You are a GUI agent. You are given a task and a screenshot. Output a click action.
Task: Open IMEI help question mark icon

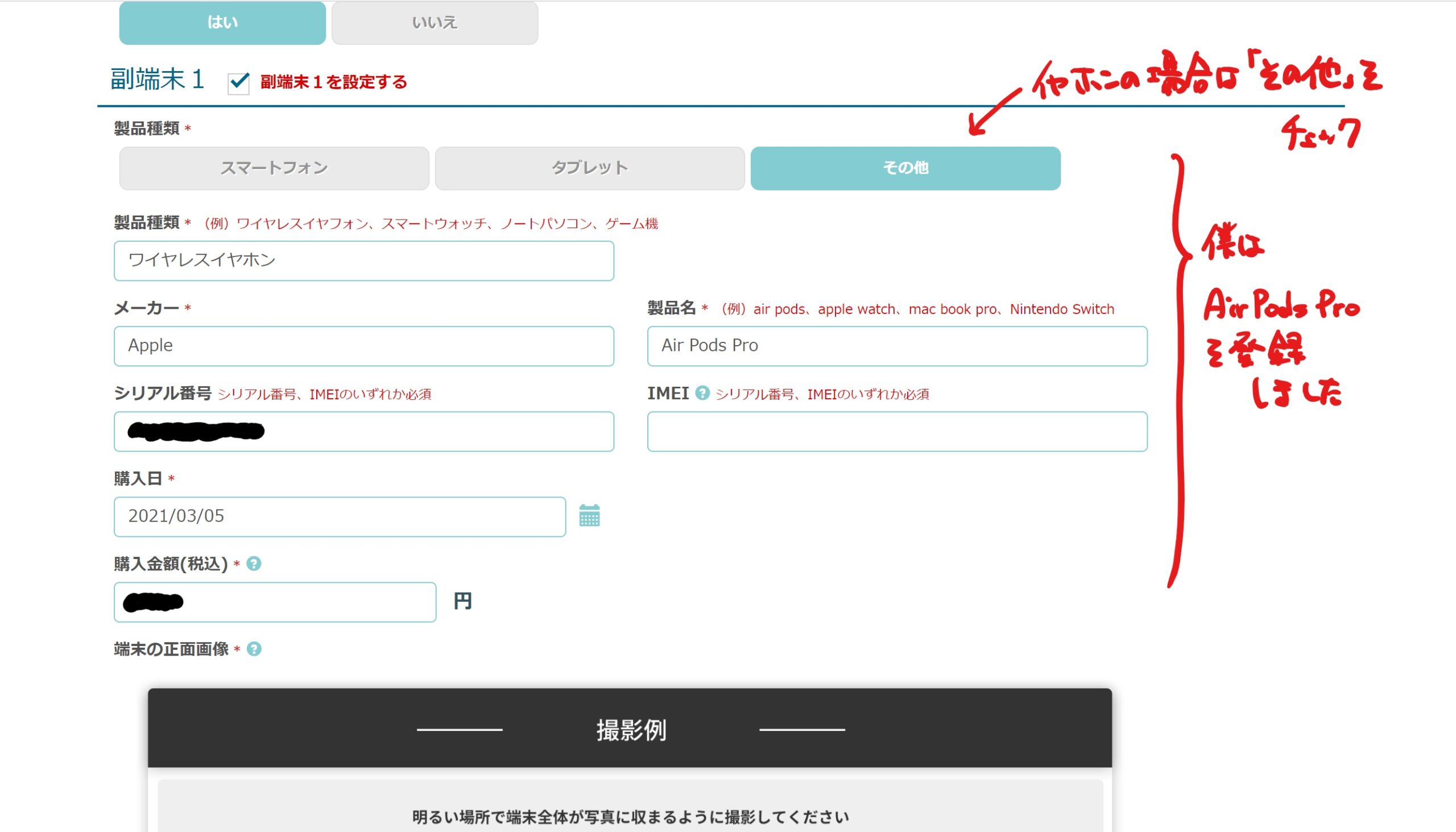[702, 393]
